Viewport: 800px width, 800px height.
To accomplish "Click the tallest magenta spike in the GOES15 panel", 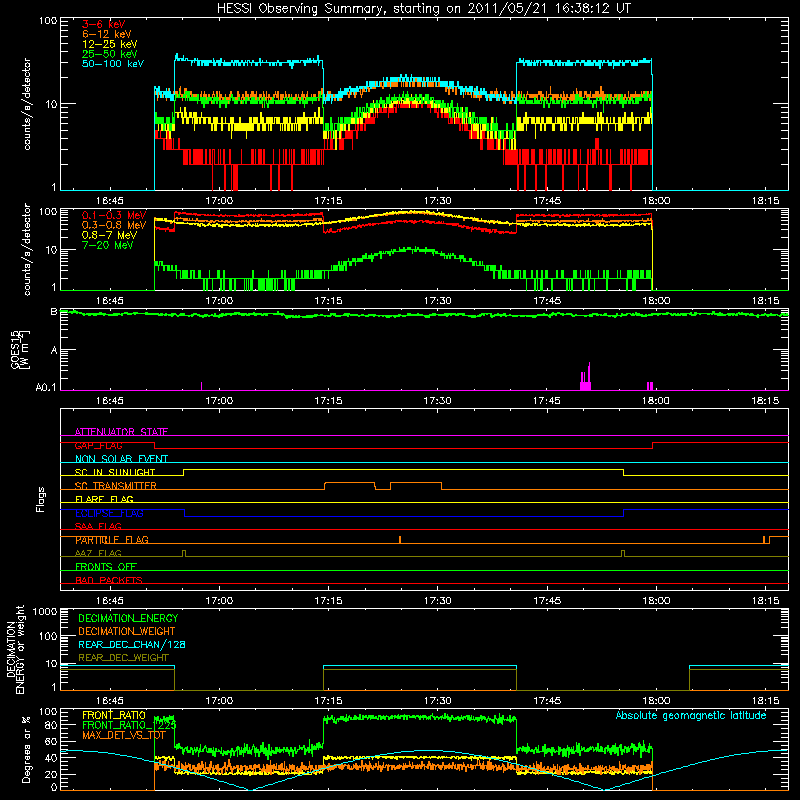I will [x=589, y=376].
